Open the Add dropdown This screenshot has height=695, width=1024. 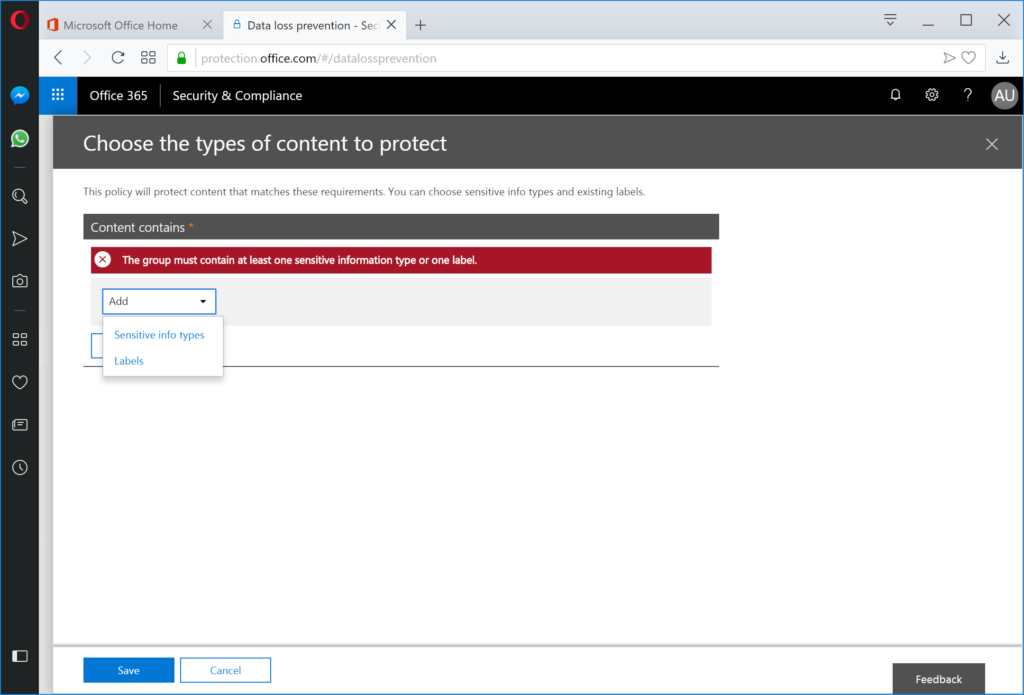(x=158, y=300)
